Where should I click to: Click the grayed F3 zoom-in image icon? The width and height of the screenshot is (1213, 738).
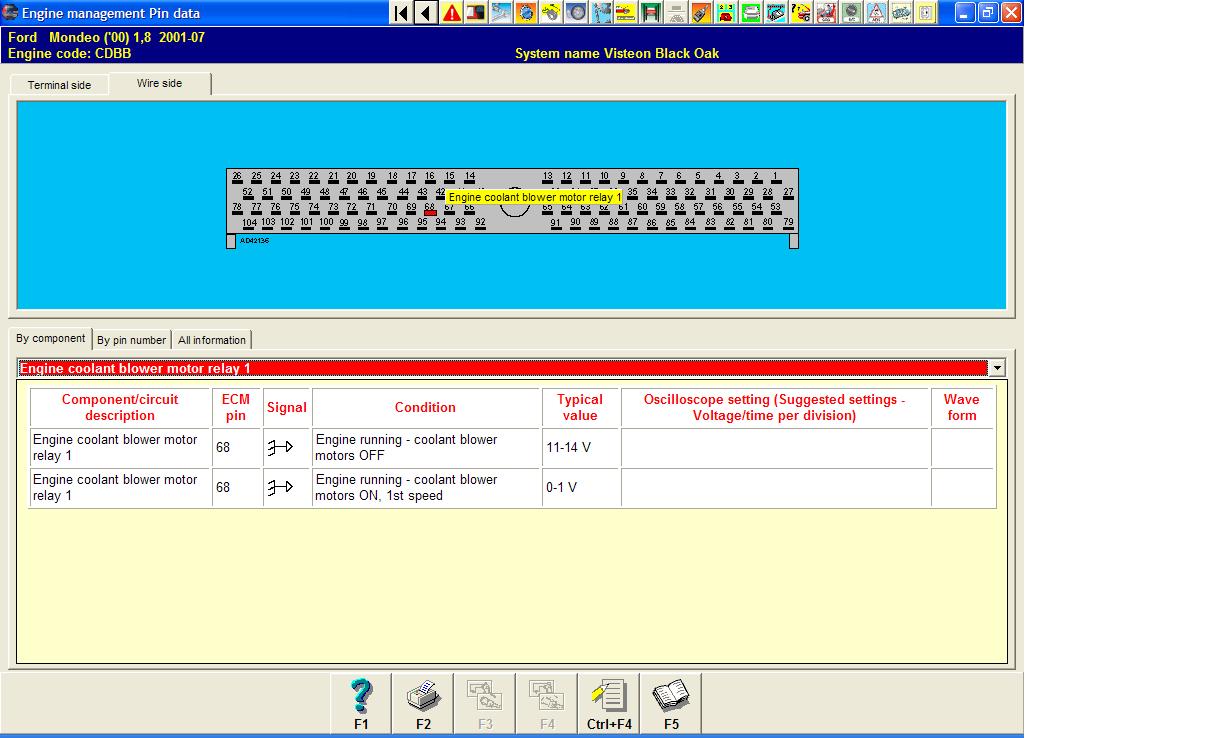pyautogui.click(x=485, y=704)
